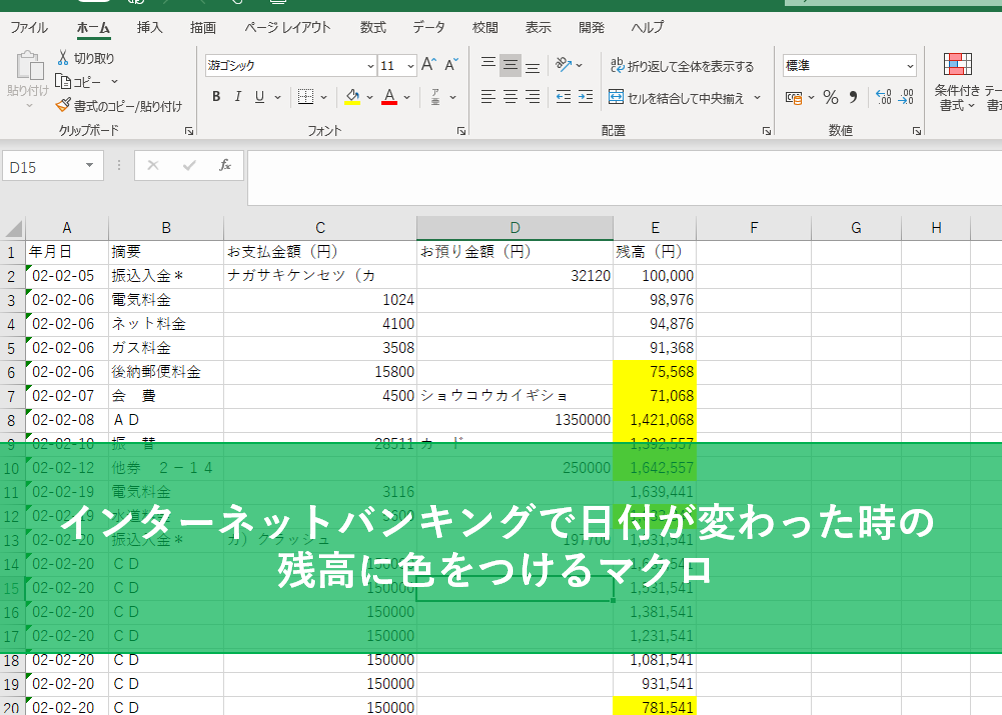
Task: Click the insert function fx icon
Action: click(225, 165)
